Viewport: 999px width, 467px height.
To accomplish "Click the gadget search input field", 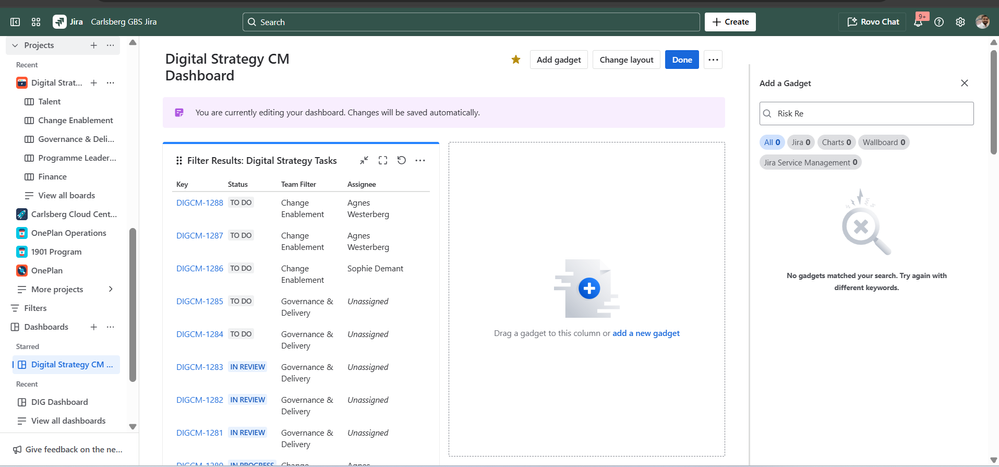I will [x=870, y=113].
